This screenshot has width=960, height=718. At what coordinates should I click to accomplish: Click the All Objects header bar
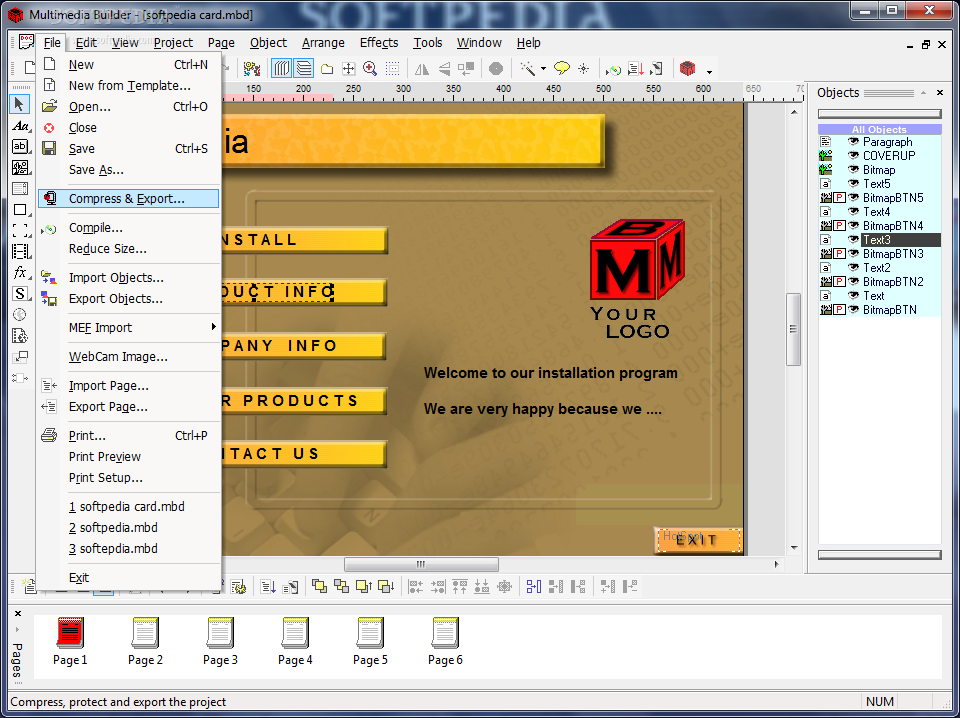(x=879, y=129)
